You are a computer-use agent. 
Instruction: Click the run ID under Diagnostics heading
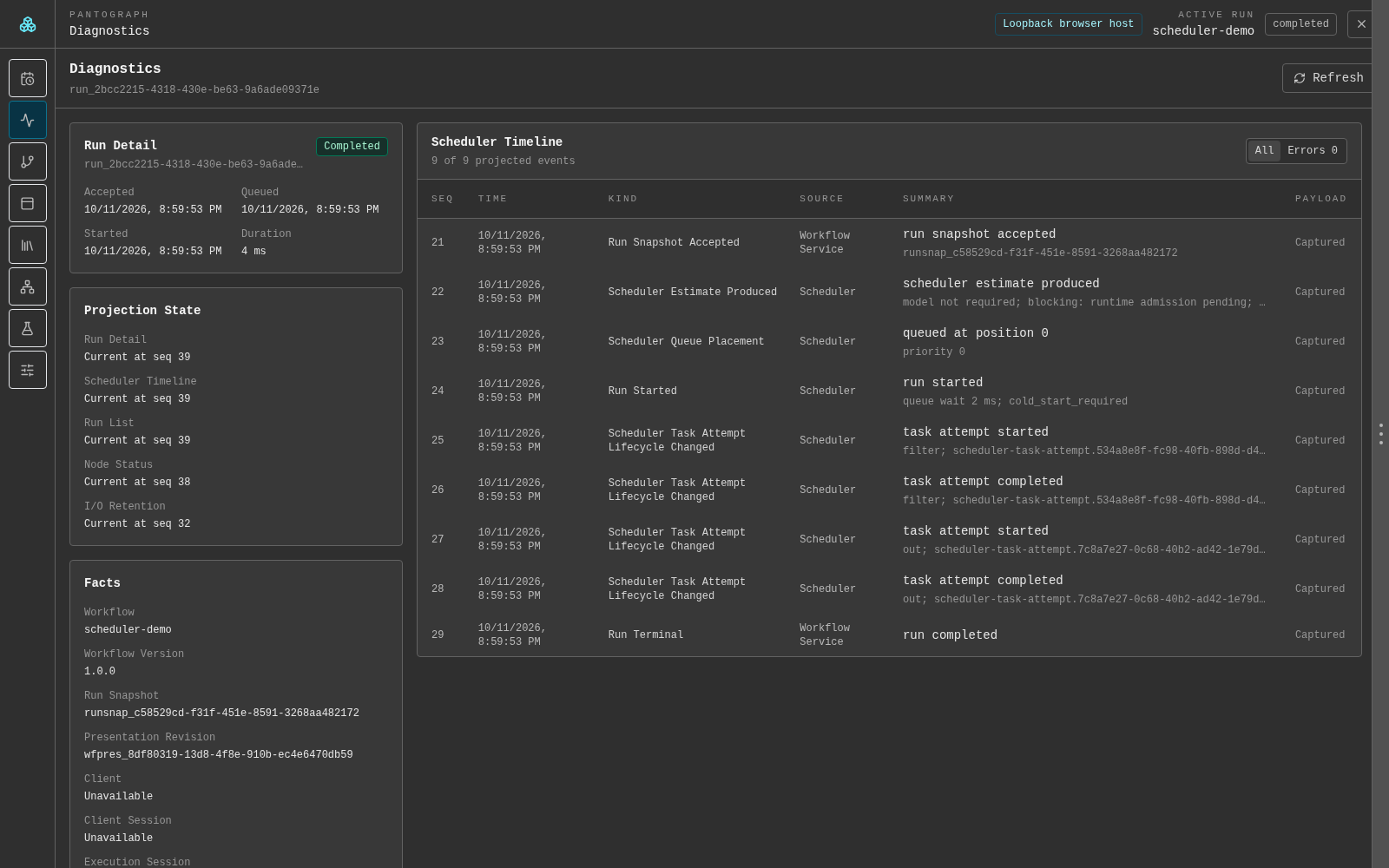click(x=194, y=90)
